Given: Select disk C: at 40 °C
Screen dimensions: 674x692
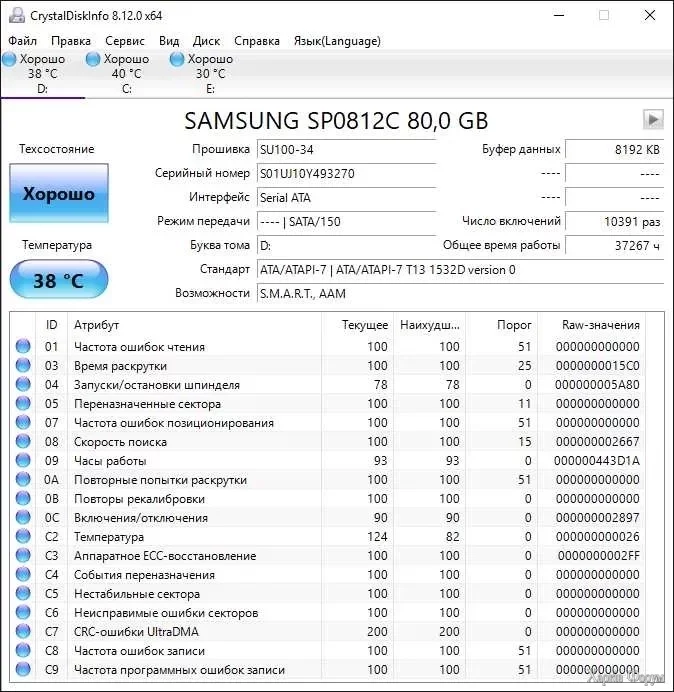Looking at the screenshot, I should (x=126, y=73).
